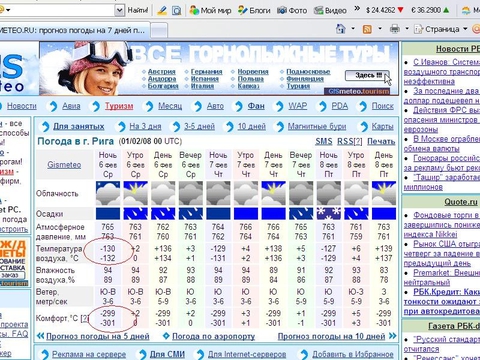Select the 10 дней forecast tab
Image resolution: width=480 pixels, height=360 pixels.
pyautogui.click(x=252, y=127)
